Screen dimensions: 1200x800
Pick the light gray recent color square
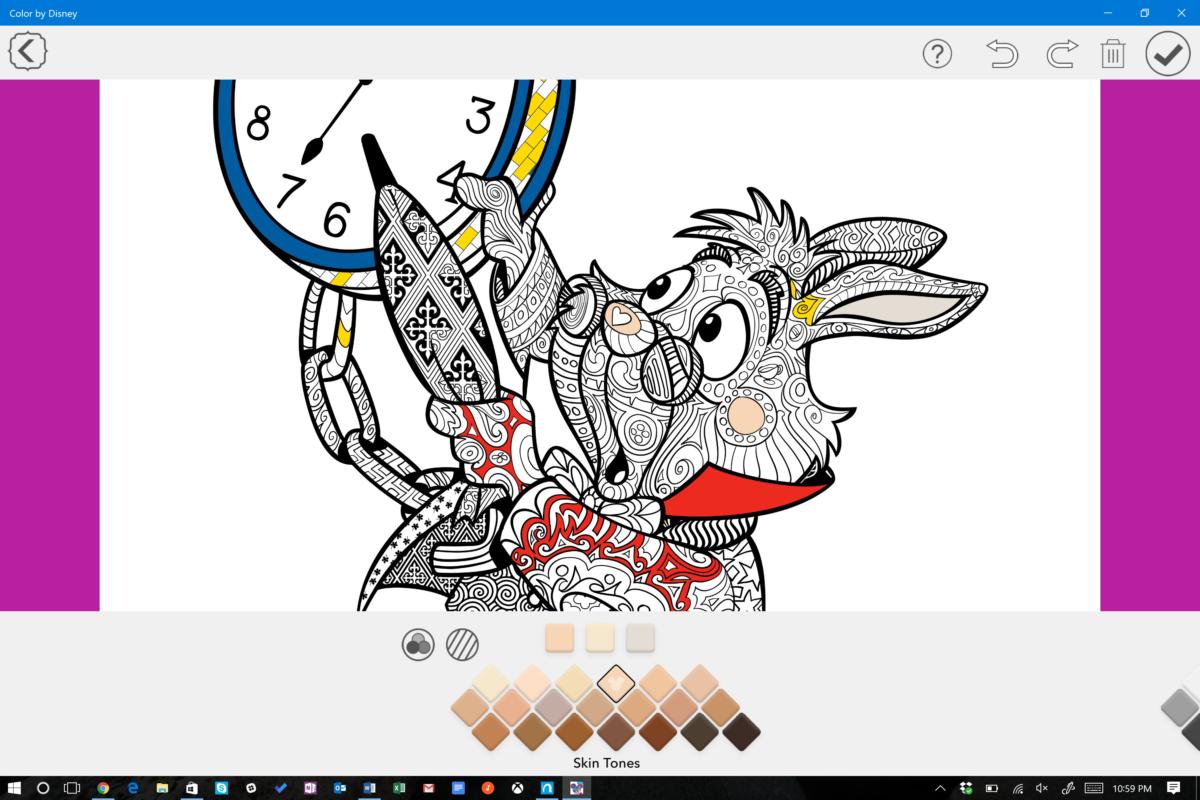[640, 638]
